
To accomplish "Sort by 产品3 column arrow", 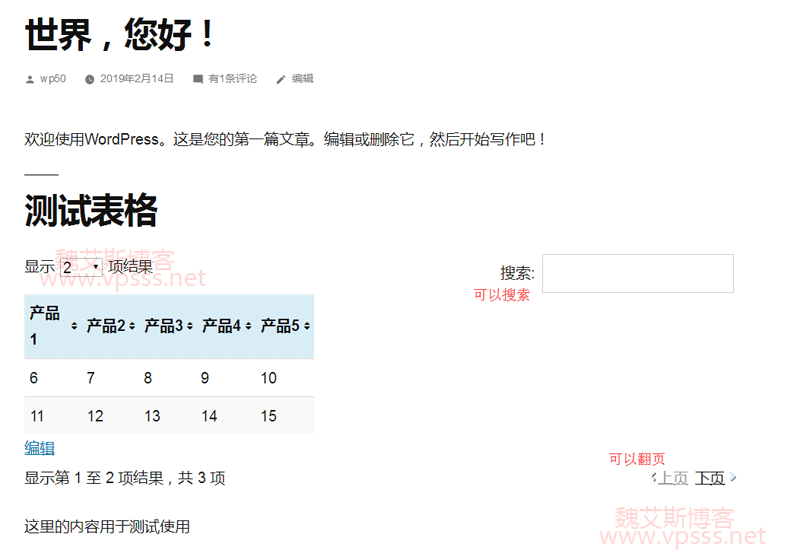I will click(190, 326).
